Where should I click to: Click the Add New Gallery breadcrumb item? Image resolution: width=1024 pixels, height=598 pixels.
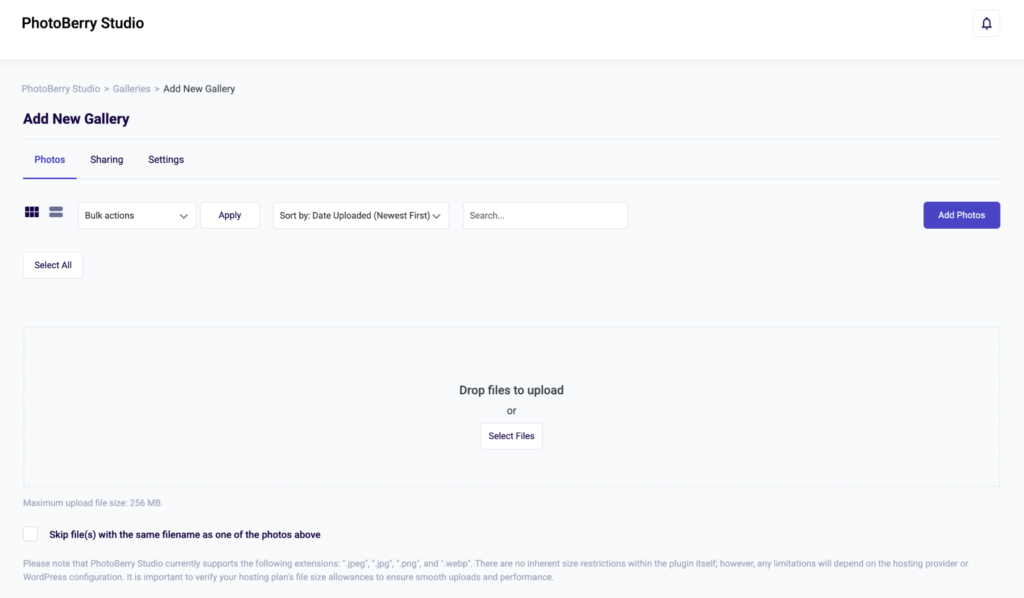point(199,89)
